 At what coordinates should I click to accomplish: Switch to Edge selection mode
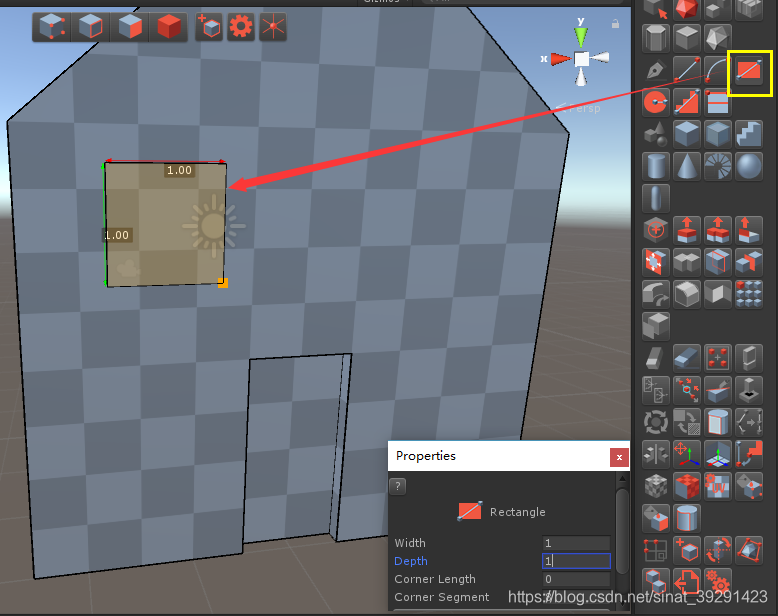pos(91,27)
